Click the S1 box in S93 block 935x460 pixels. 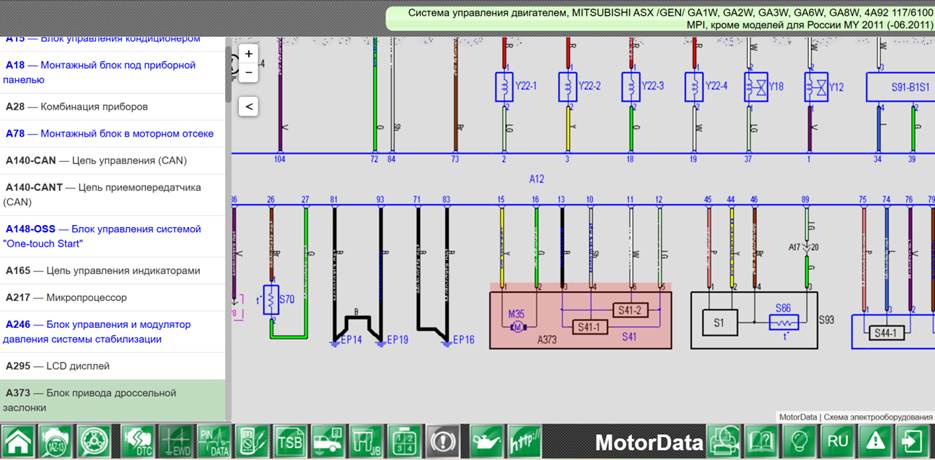720,322
